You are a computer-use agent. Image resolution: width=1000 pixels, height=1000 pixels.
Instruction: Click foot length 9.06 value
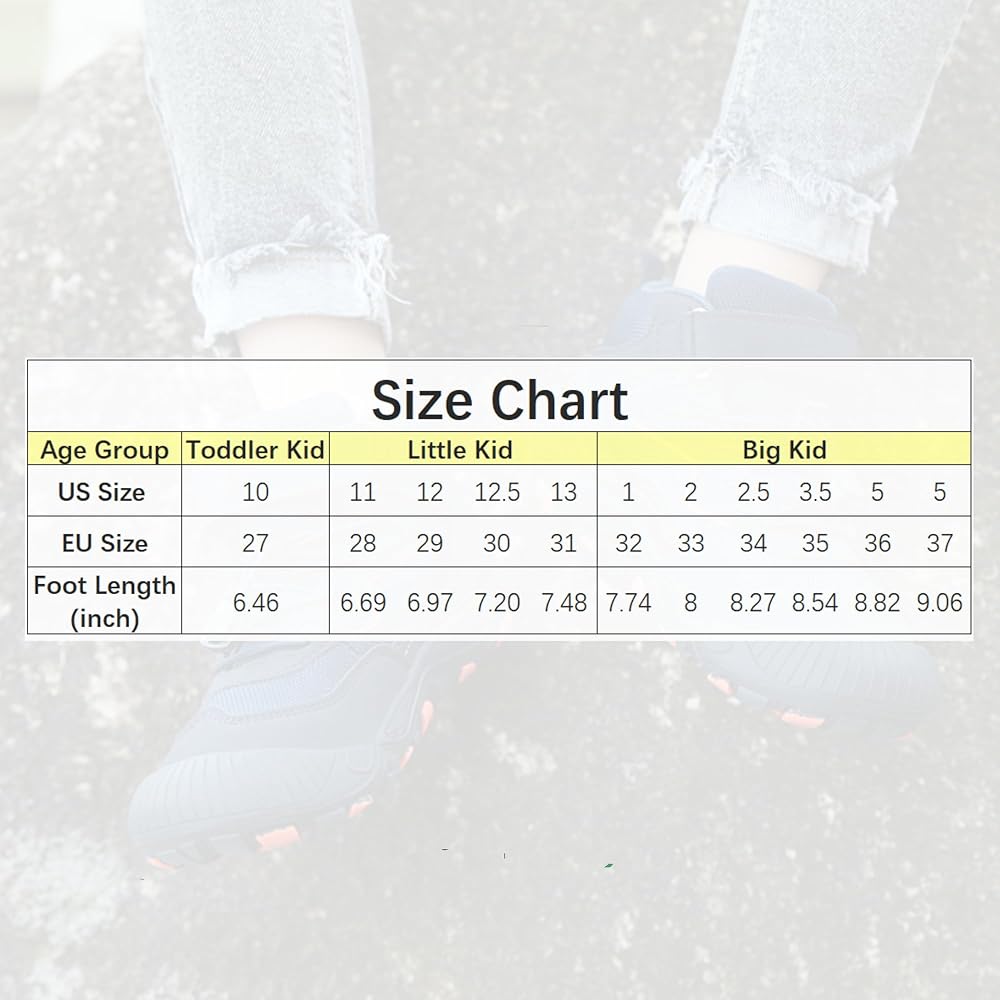click(x=939, y=602)
